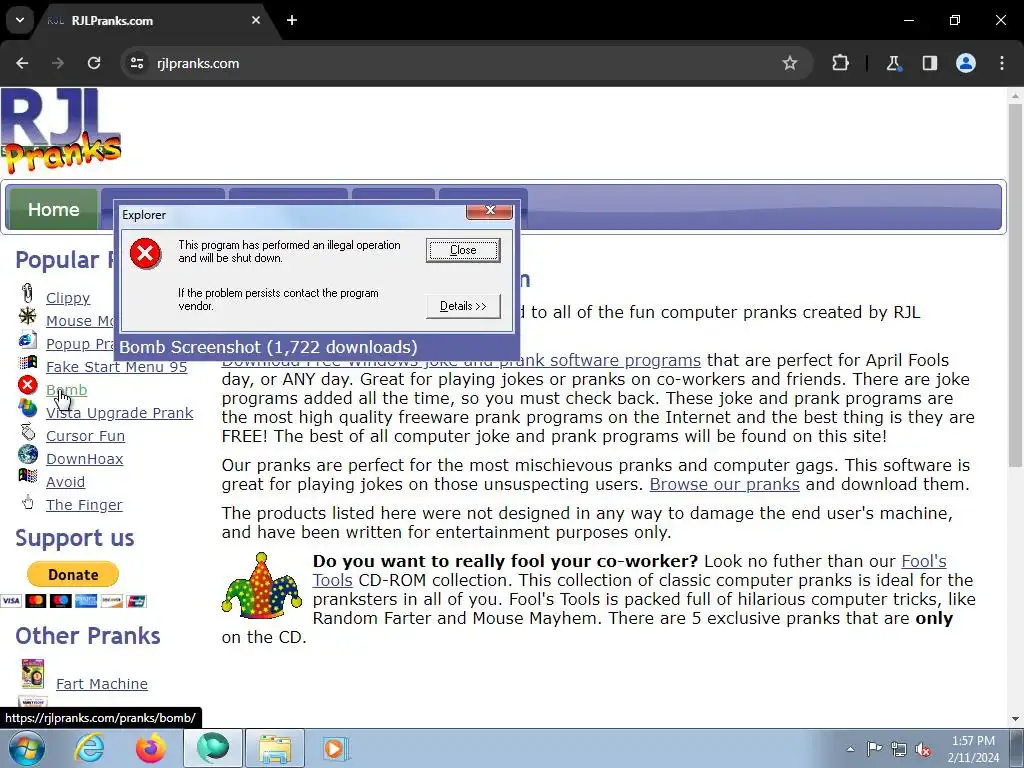Screen dimensions: 1024x768
Task: Click the Clippy paperclip icon
Action: tap(27, 293)
